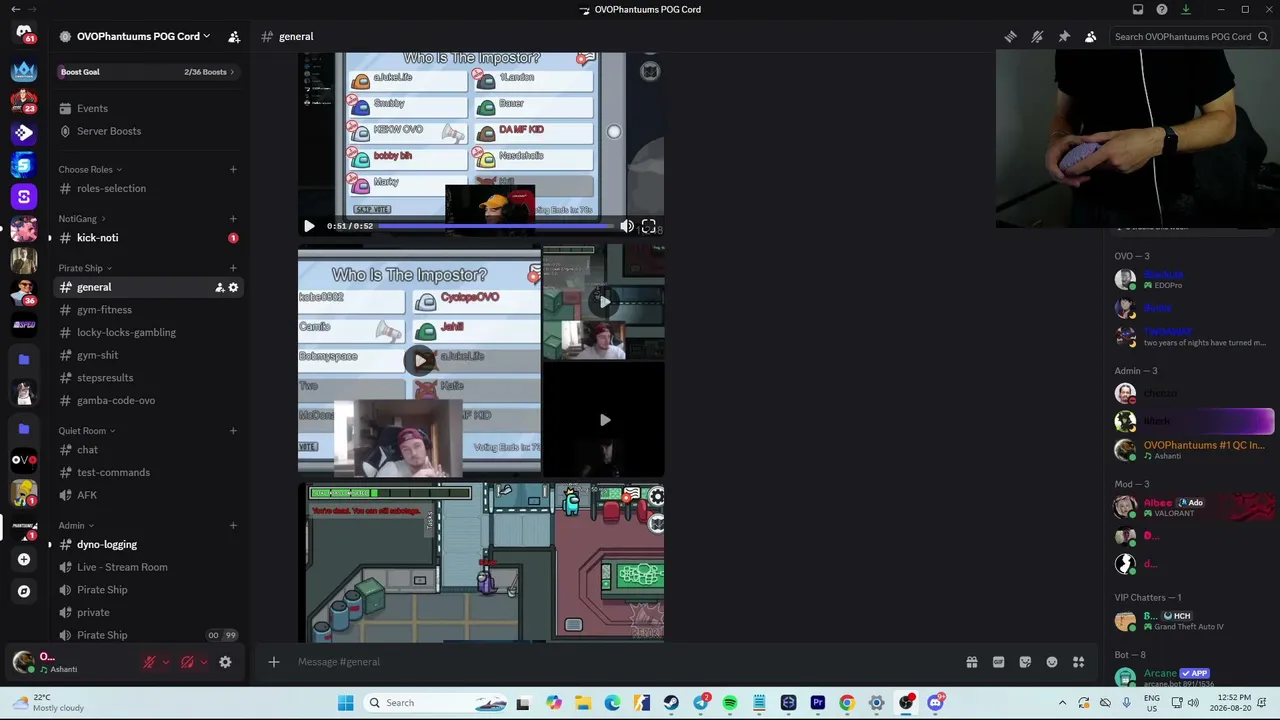Open Discover servers compass
The height and width of the screenshot is (720, 1280).
[24, 591]
